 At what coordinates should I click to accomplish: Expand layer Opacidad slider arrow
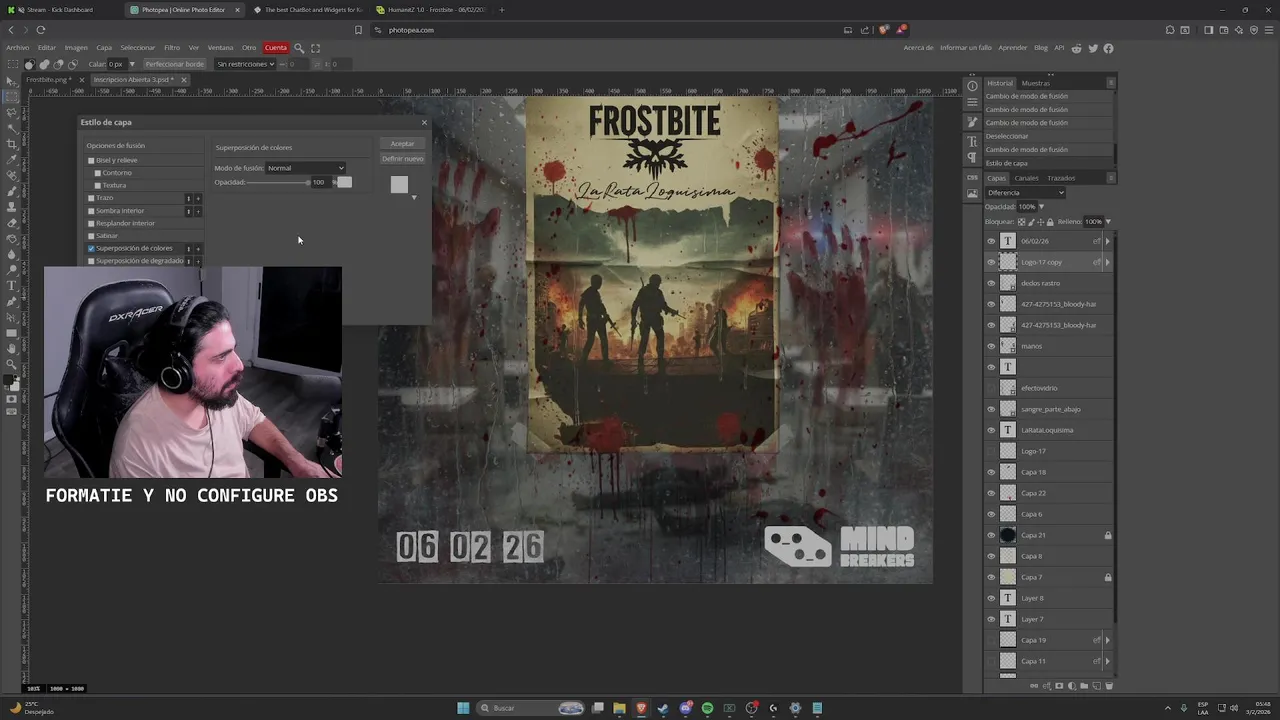point(1040,207)
